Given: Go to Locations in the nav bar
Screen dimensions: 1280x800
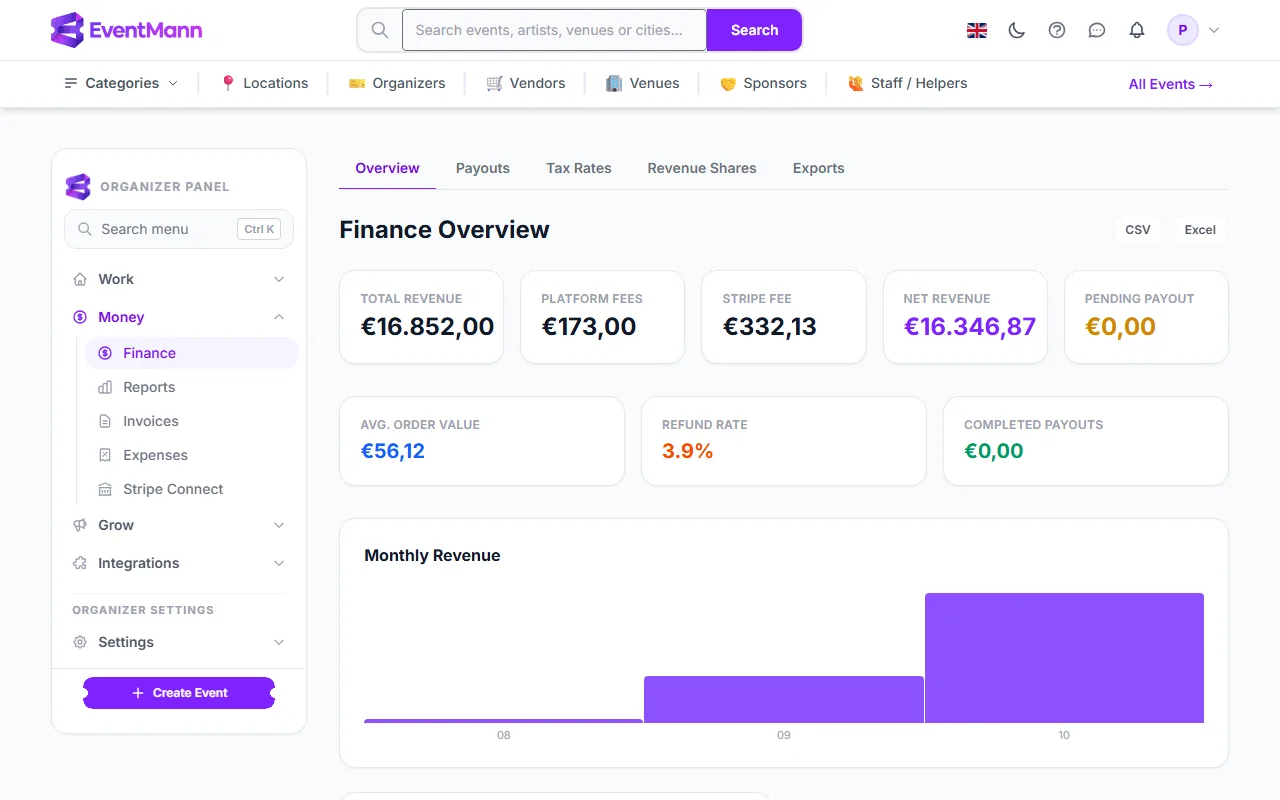Looking at the screenshot, I should point(264,83).
